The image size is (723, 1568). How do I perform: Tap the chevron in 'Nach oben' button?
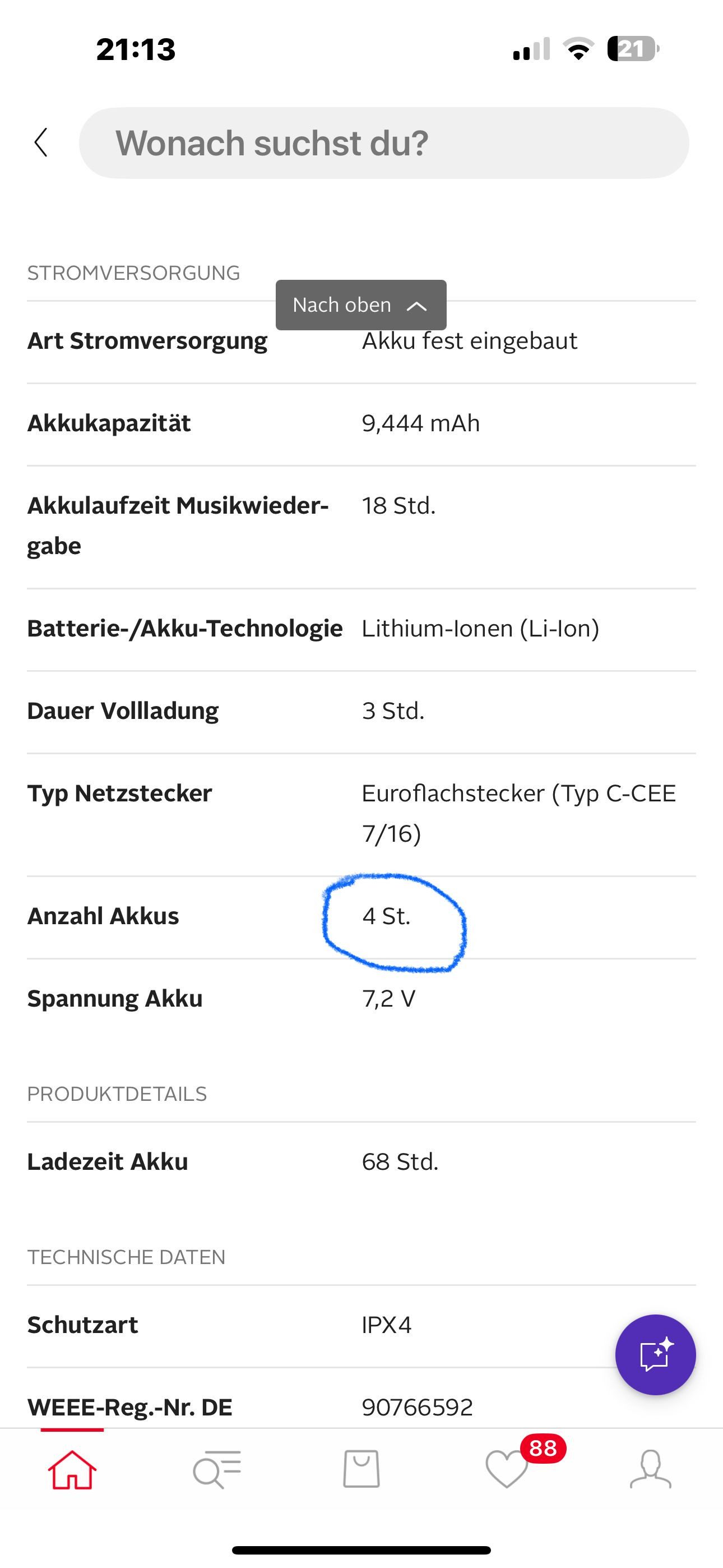tap(417, 306)
